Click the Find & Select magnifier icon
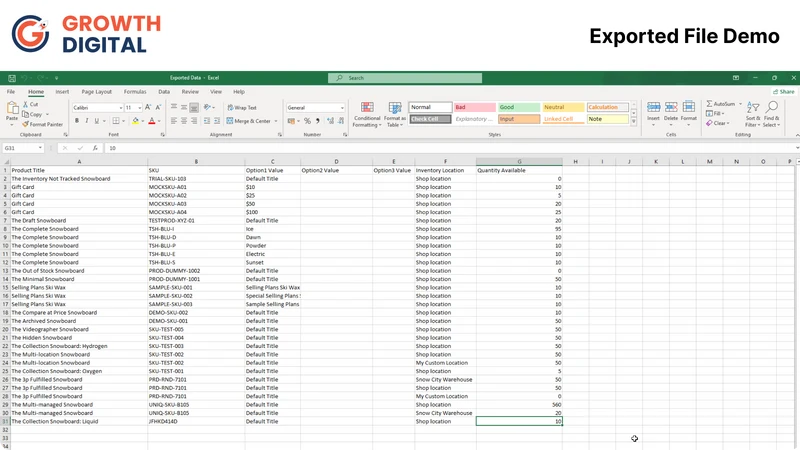 (772, 107)
